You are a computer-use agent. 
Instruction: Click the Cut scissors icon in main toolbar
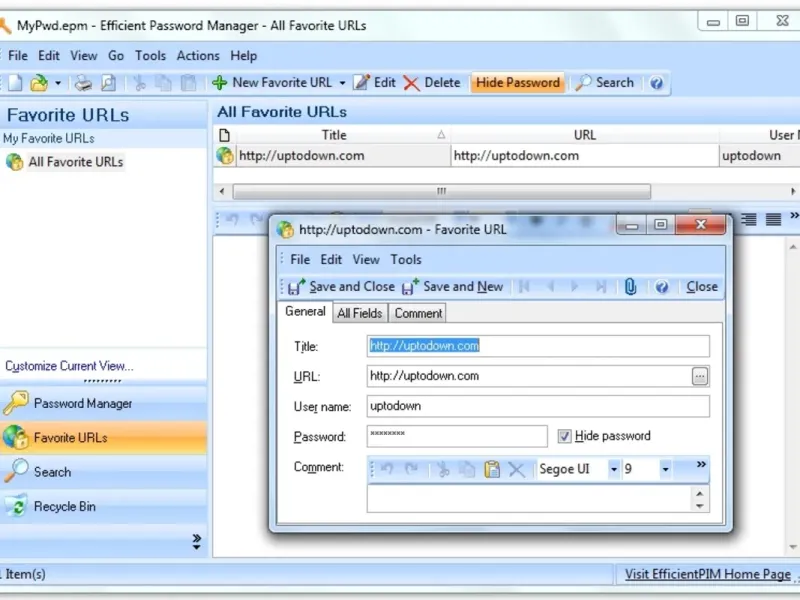pos(139,83)
